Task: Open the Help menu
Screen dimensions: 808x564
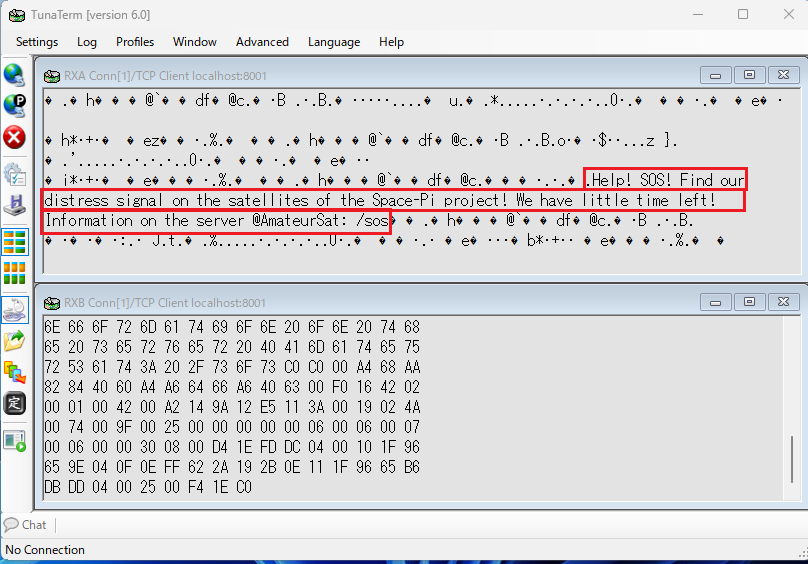Action: tap(392, 42)
